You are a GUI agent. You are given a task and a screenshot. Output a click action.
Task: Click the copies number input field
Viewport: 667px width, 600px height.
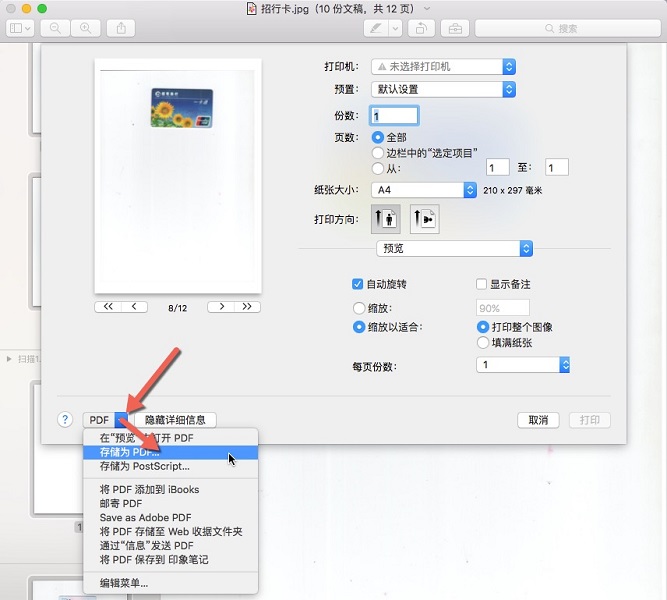click(x=394, y=115)
